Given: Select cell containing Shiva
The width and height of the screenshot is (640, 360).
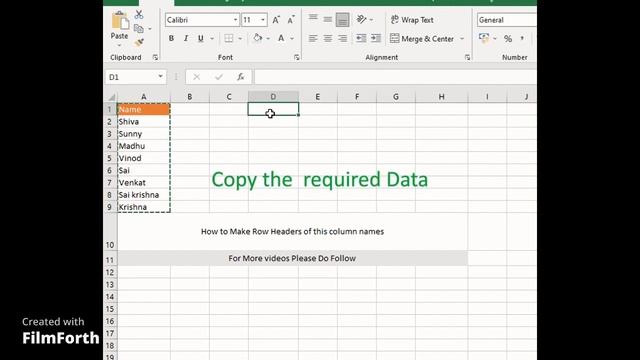Looking at the screenshot, I should [x=144, y=122].
